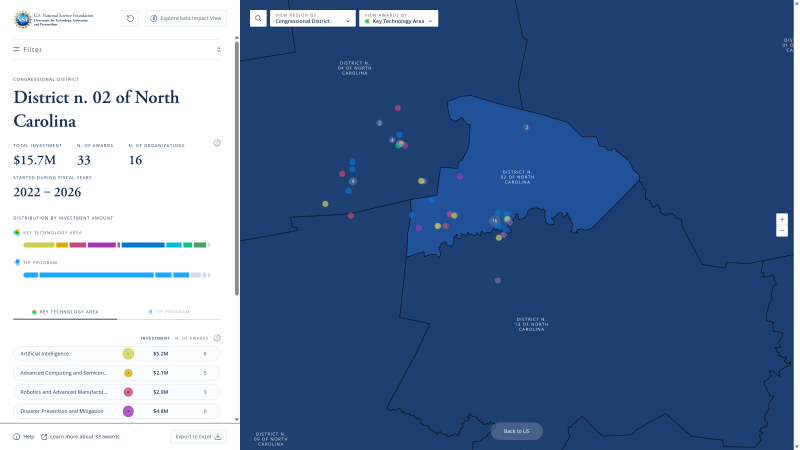Select the Key Technology Area tab
The width and height of the screenshot is (800, 450).
[x=65, y=312]
